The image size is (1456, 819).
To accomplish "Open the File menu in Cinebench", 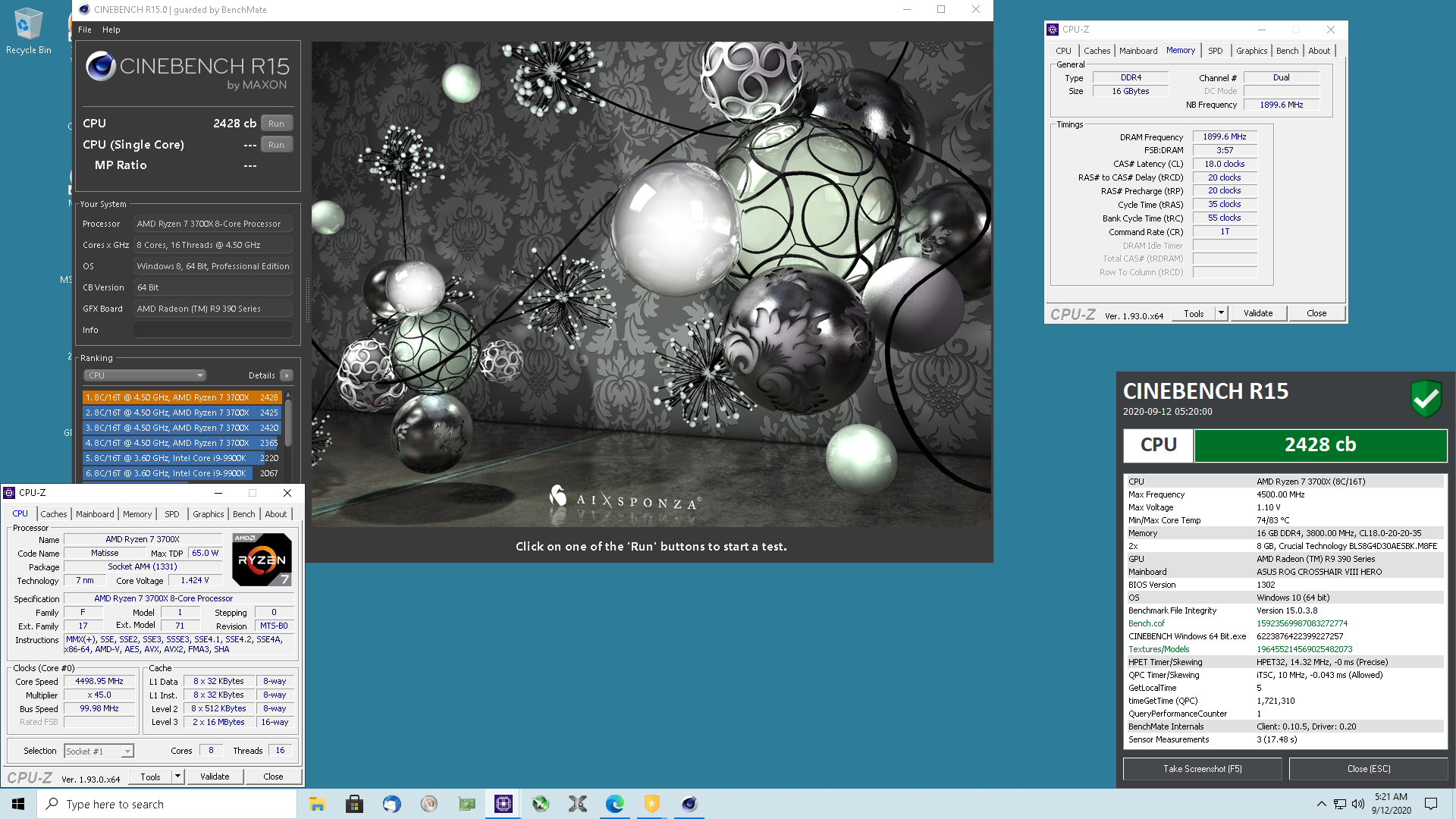I will pos(85,30).
